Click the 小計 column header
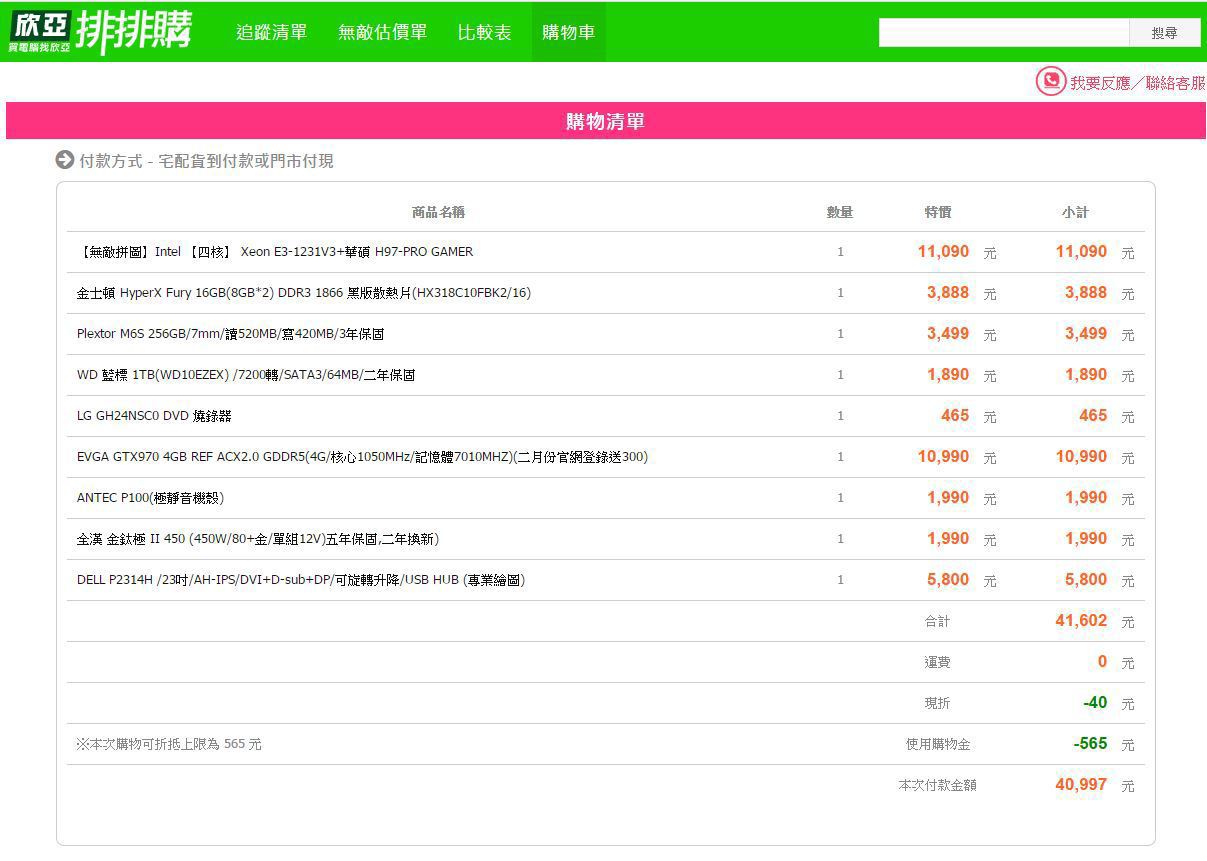Screen dimensions: 1207x861 [1075, 212]
